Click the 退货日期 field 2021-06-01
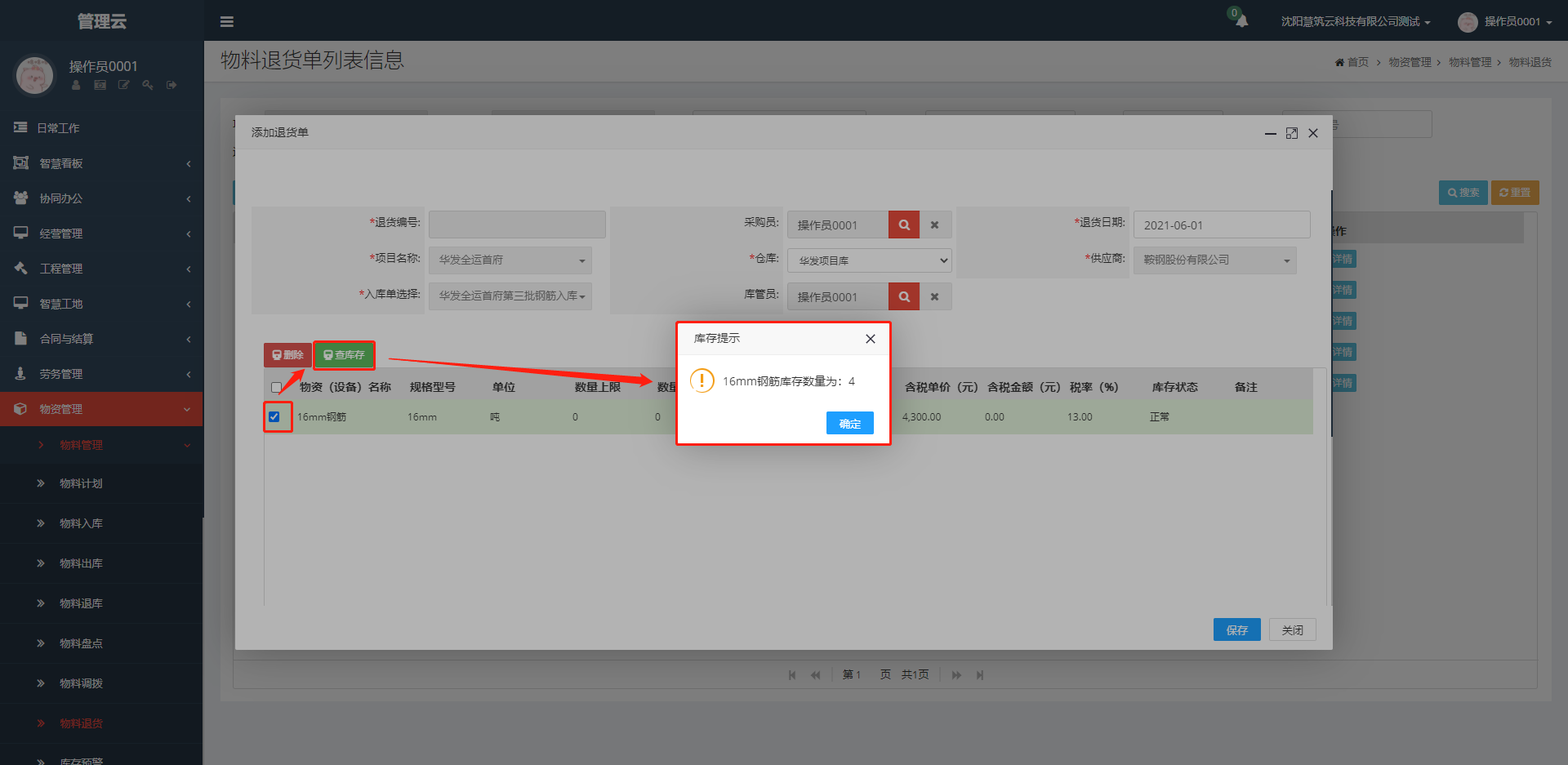This screenshot has width=1568, height=765. tap(1222, 225)
